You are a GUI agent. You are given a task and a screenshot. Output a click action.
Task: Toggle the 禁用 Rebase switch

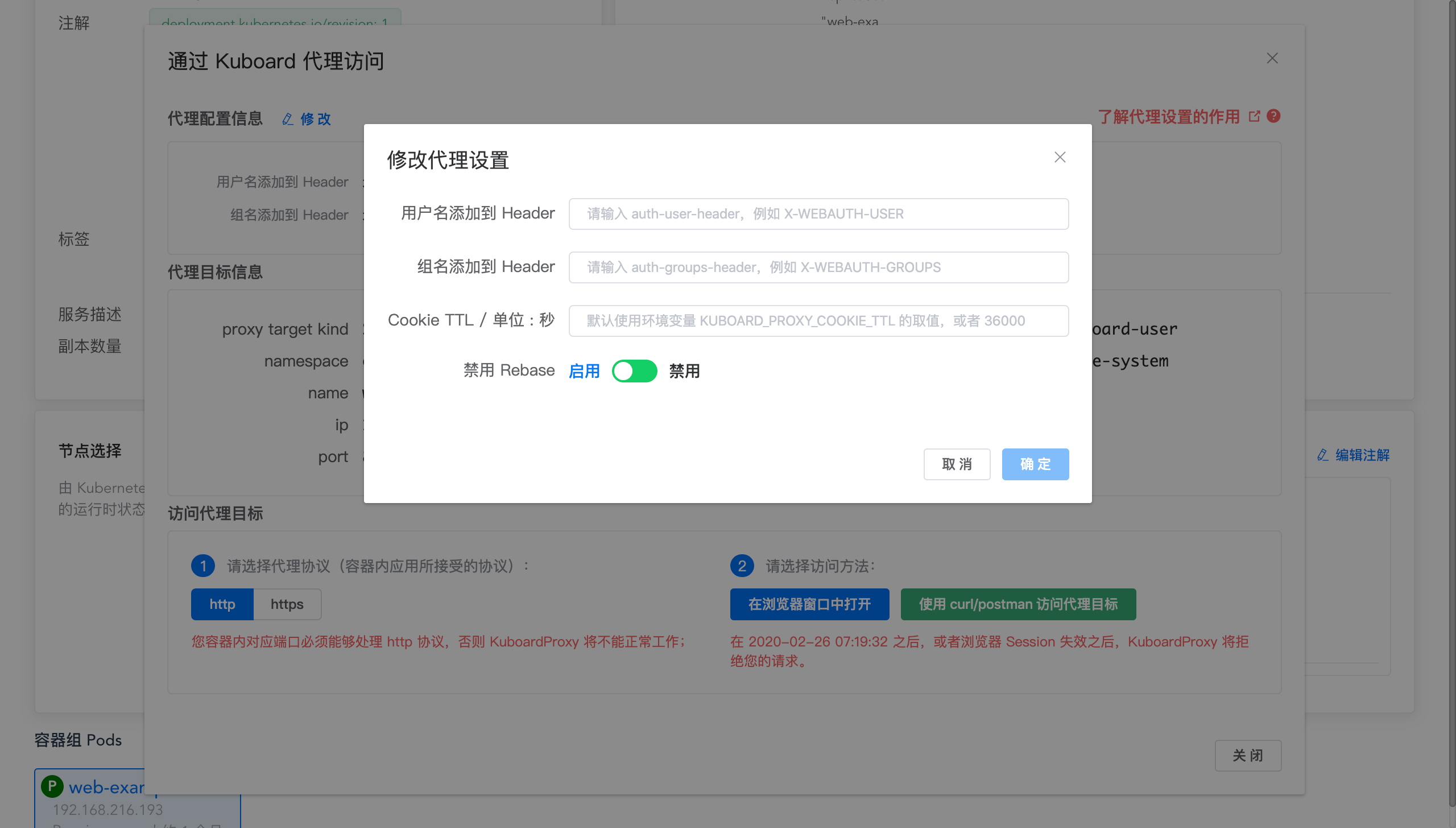tap(634, 371)
